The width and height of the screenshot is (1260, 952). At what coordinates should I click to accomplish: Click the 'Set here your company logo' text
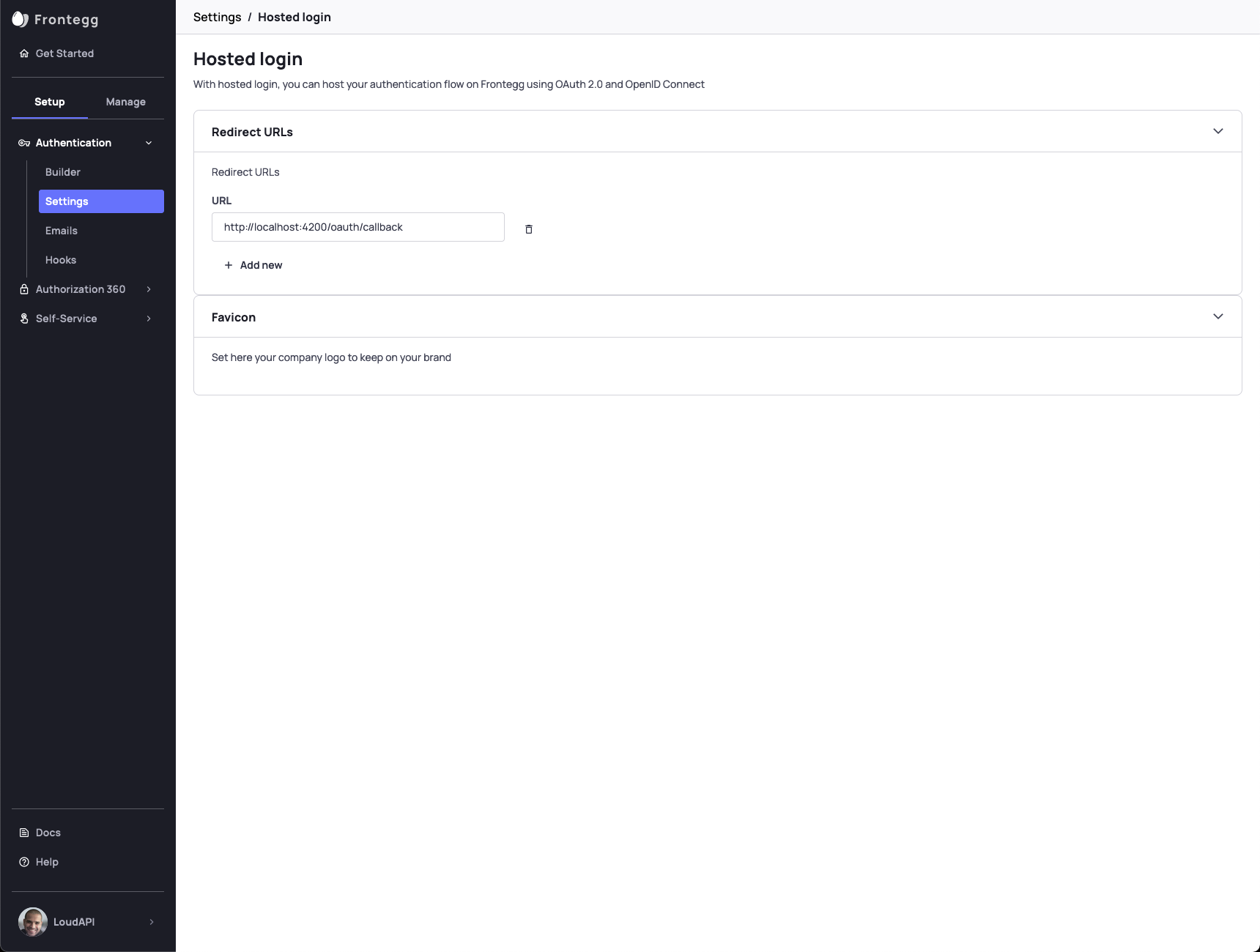pyautogui.click(x=331, y=357)
